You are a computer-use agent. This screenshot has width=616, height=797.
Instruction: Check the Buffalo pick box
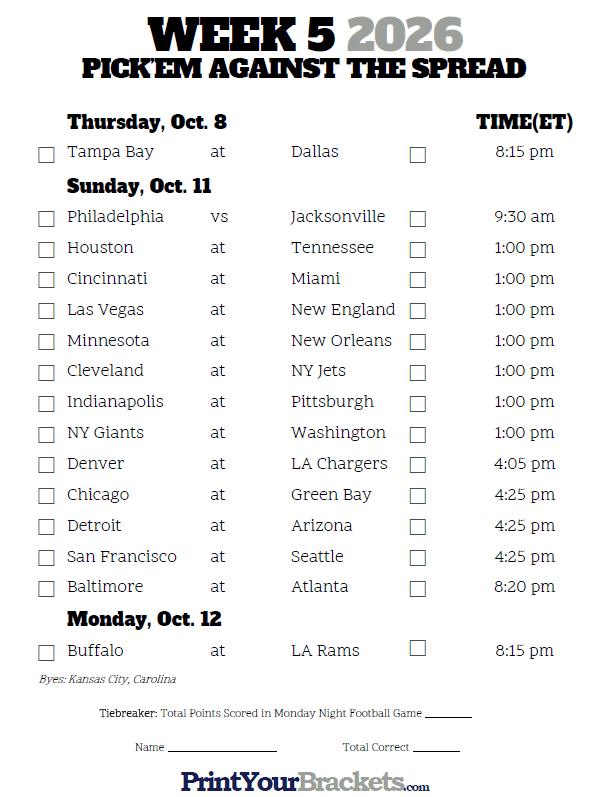46,653
